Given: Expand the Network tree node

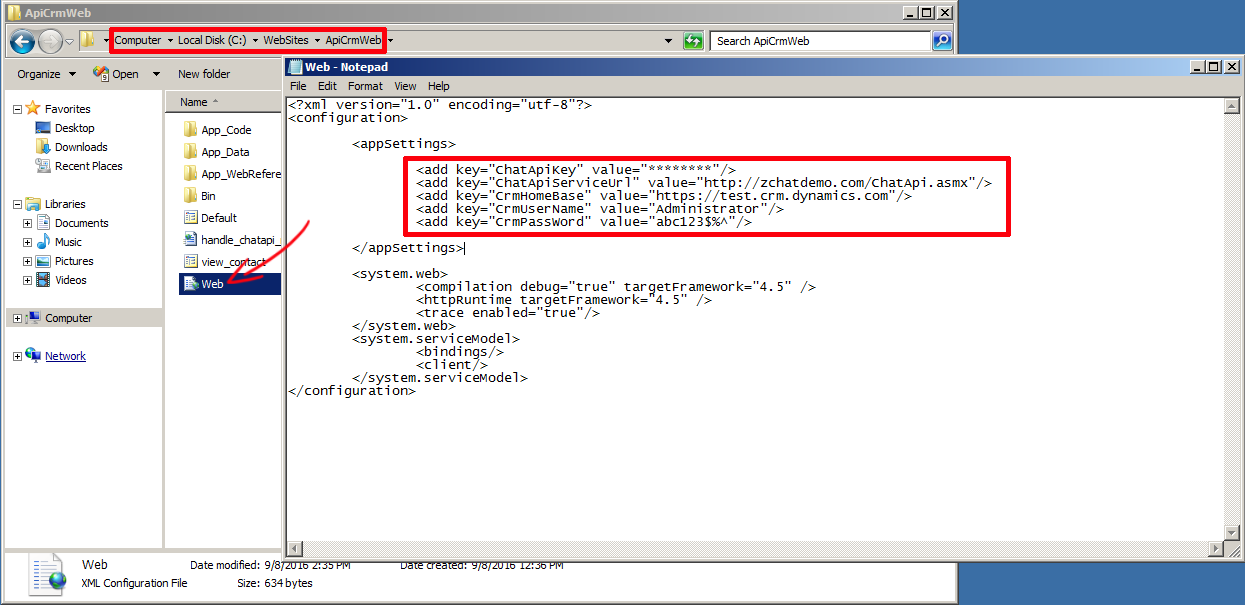Looking at the screenshot, I should (16, 356).
